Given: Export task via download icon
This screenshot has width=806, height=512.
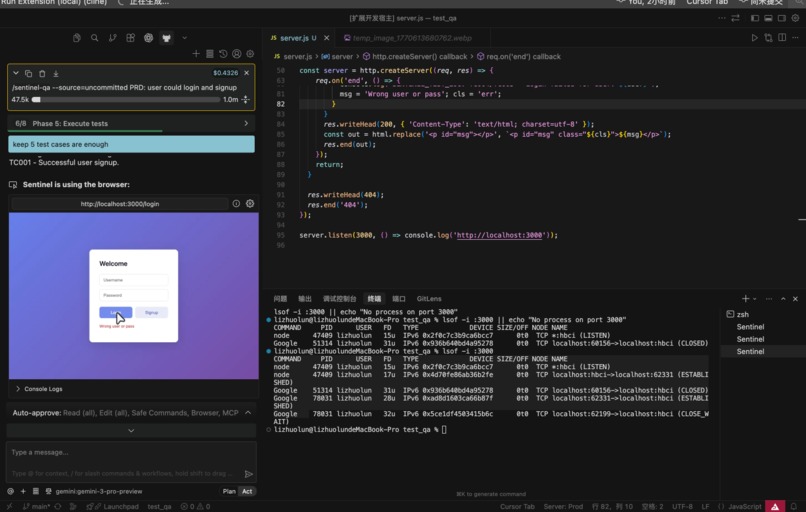Looking at the screenshot, I should click(56, 73).
